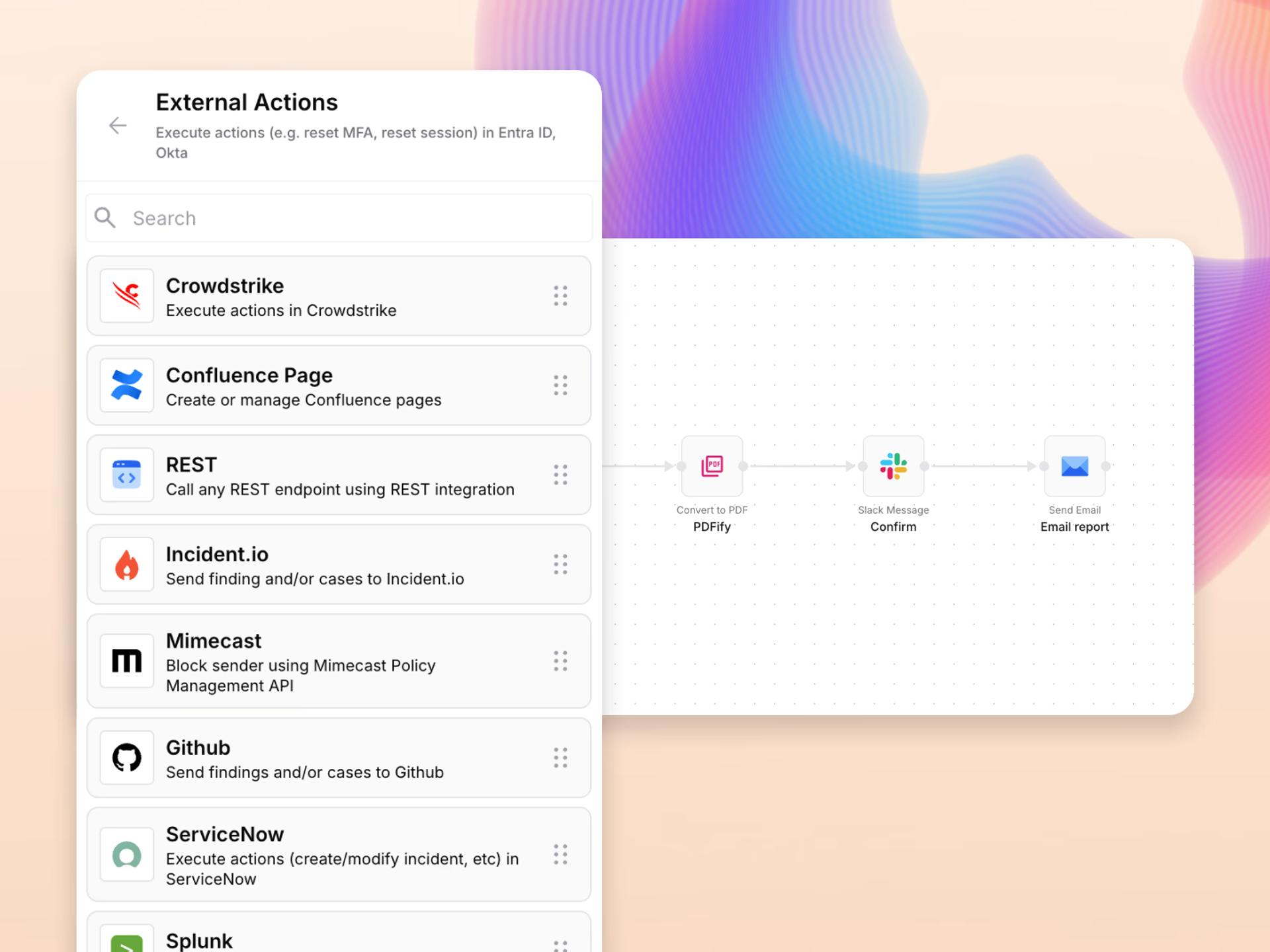The height and width of the screenshot is (952, 1270).
Task: Click the Search input field
Action: point(339,218)
